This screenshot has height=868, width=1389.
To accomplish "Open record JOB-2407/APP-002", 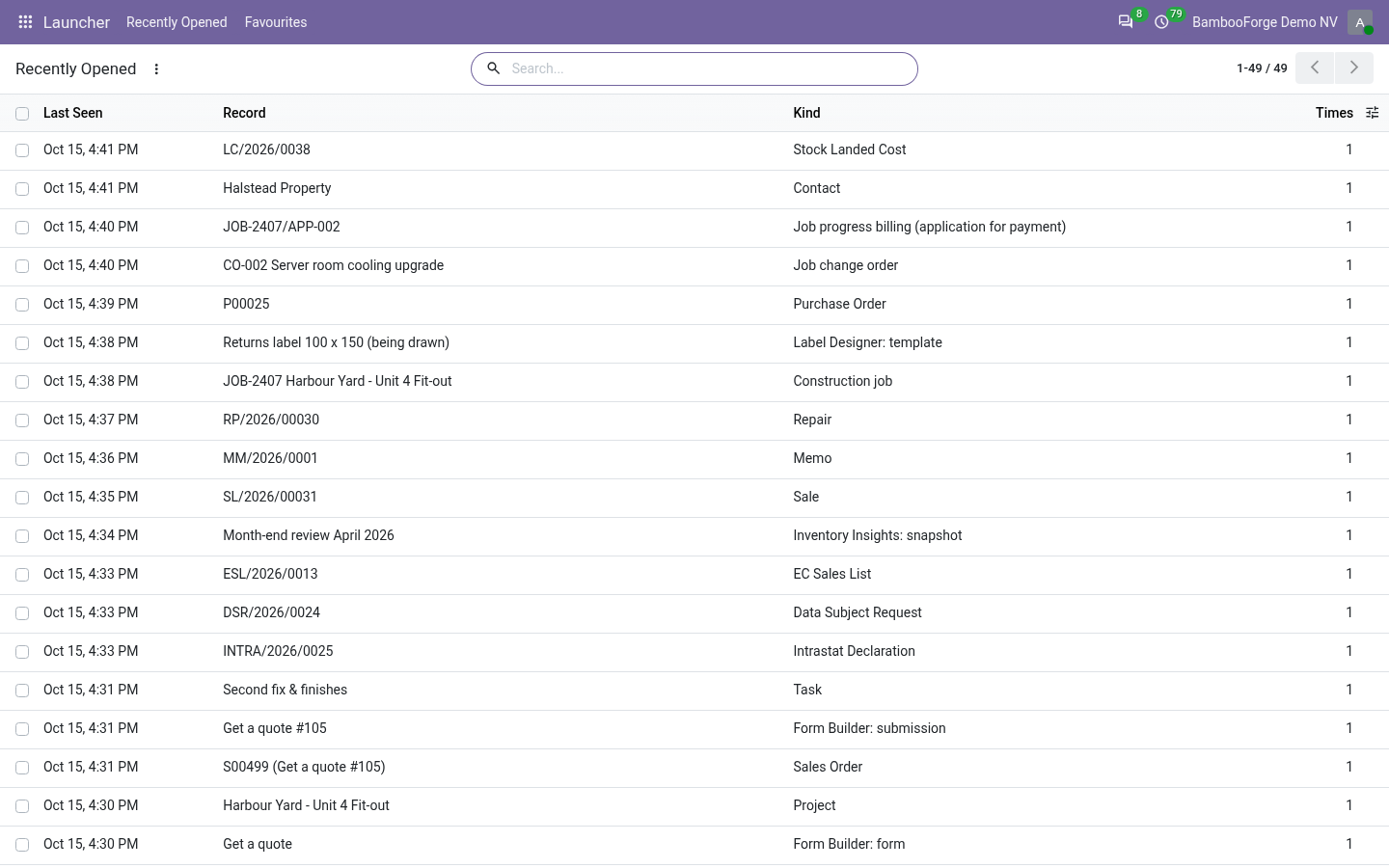I will [282, 227].
